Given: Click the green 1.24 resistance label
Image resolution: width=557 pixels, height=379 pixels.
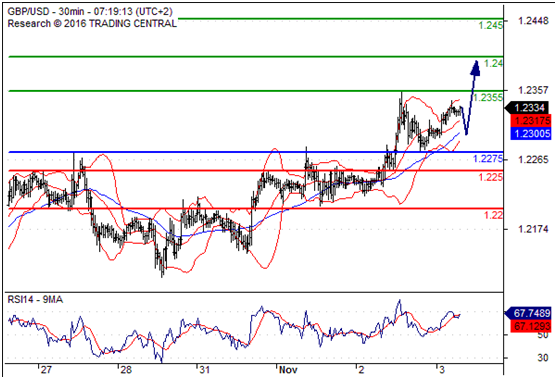Looking at the screenshot, I should tap(494, 63).
